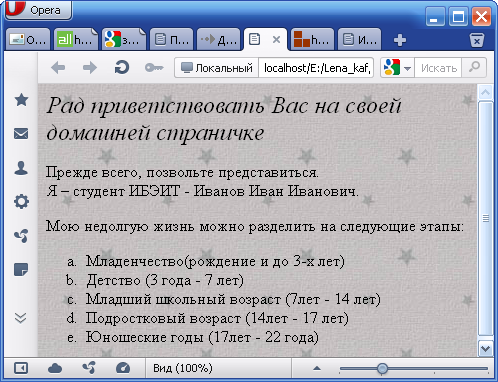Image resolution: width=498 pixels, height=382 pixels.
Task: Switch to the green-icon tab labeled h...
Action: coord(76,40)
